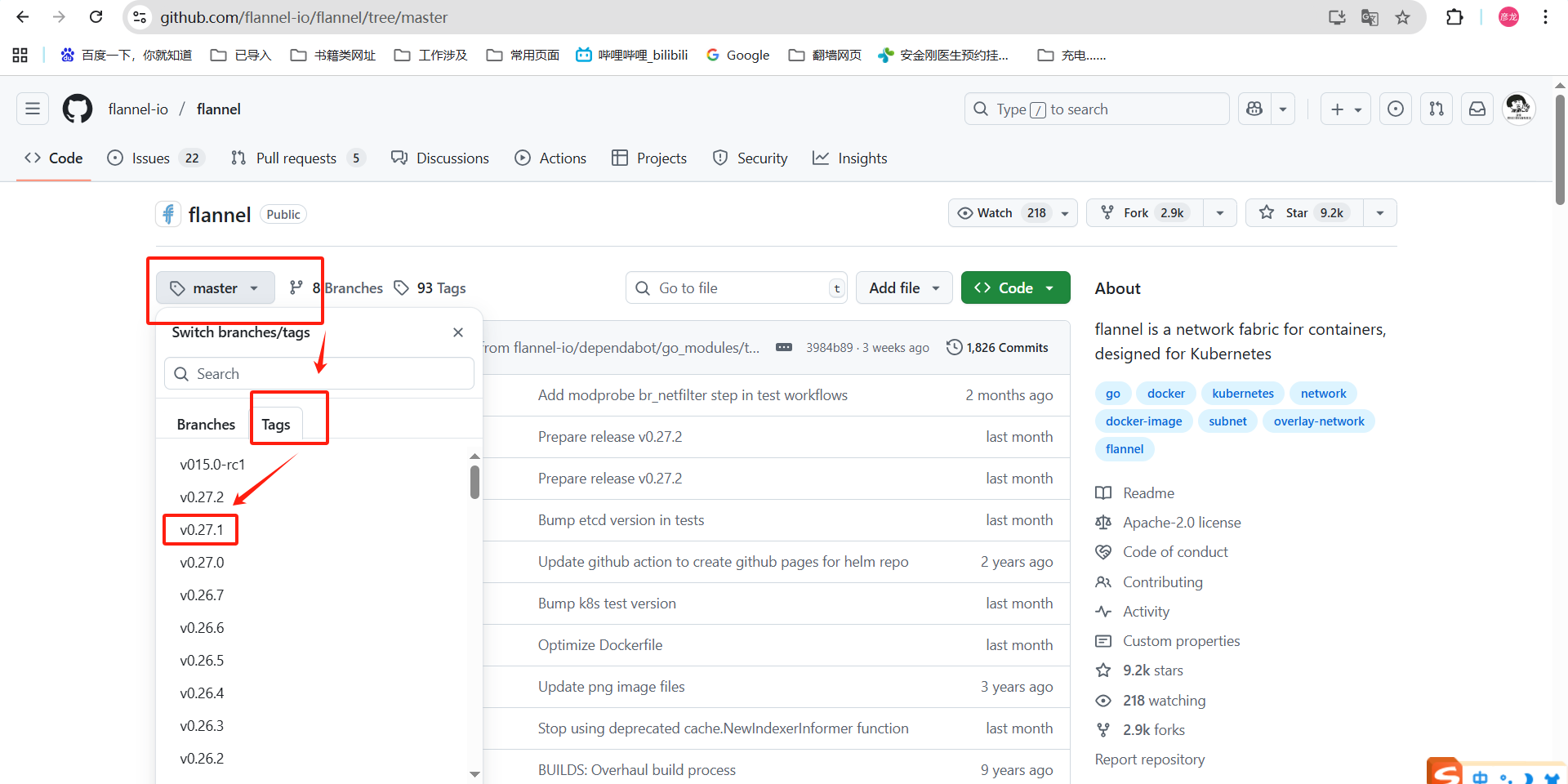Expand the Fork options arrow
The image size is (1568, 784).
[x=1220, y=213]
